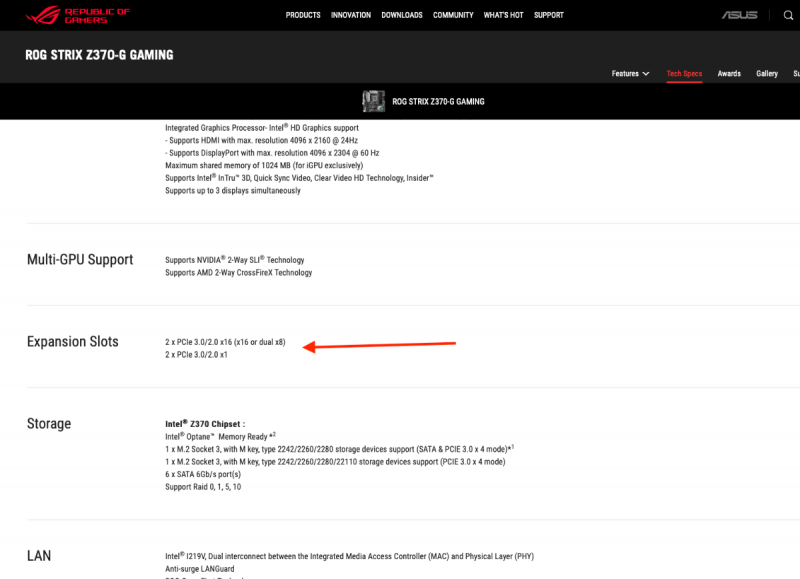Viewport: 800px width, 579px height.
Task: Click 'Support Raid 0, 1, 5, 10' text
Action: point(203,487)
